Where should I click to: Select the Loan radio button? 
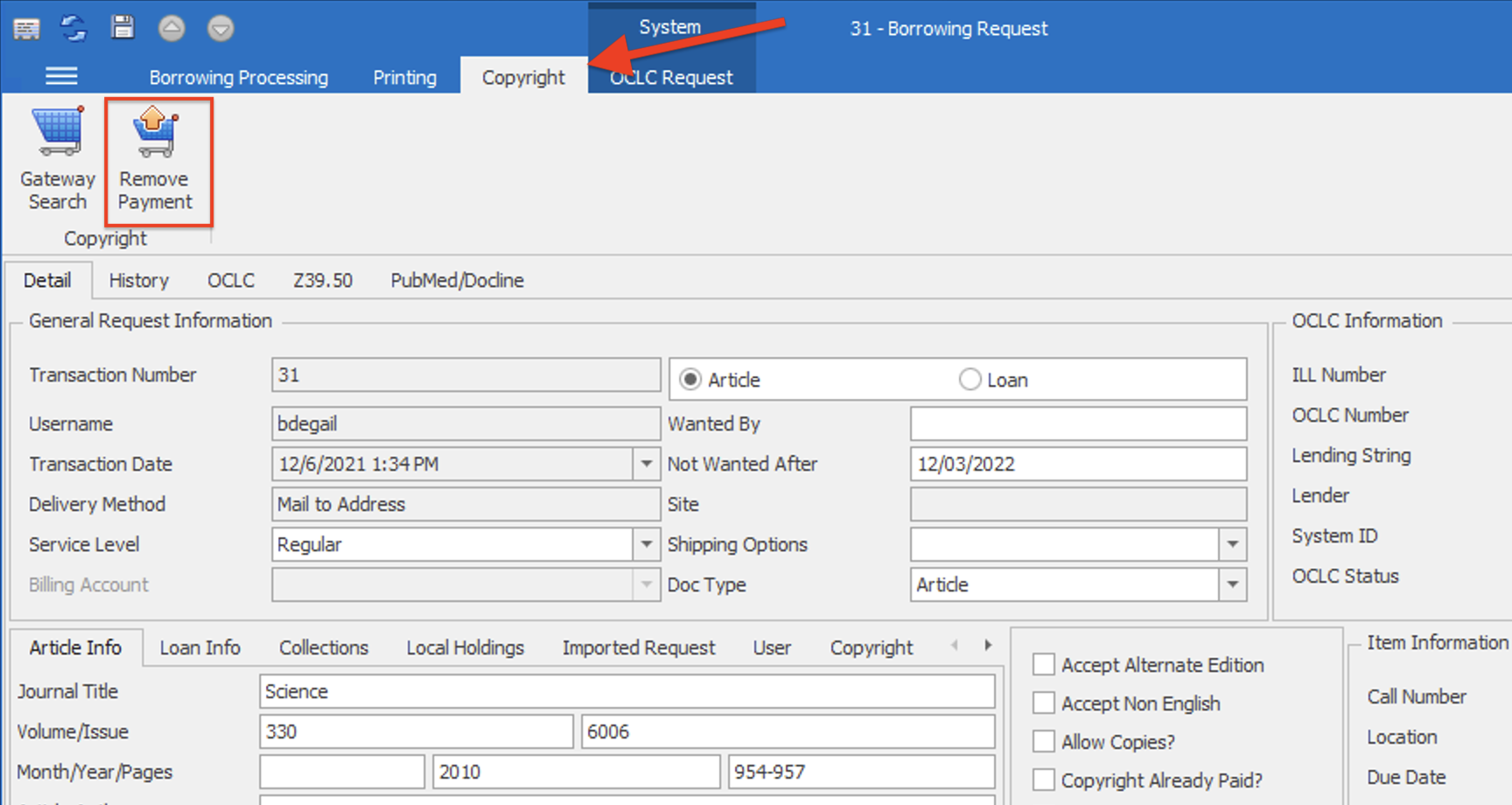coord(969,379)
